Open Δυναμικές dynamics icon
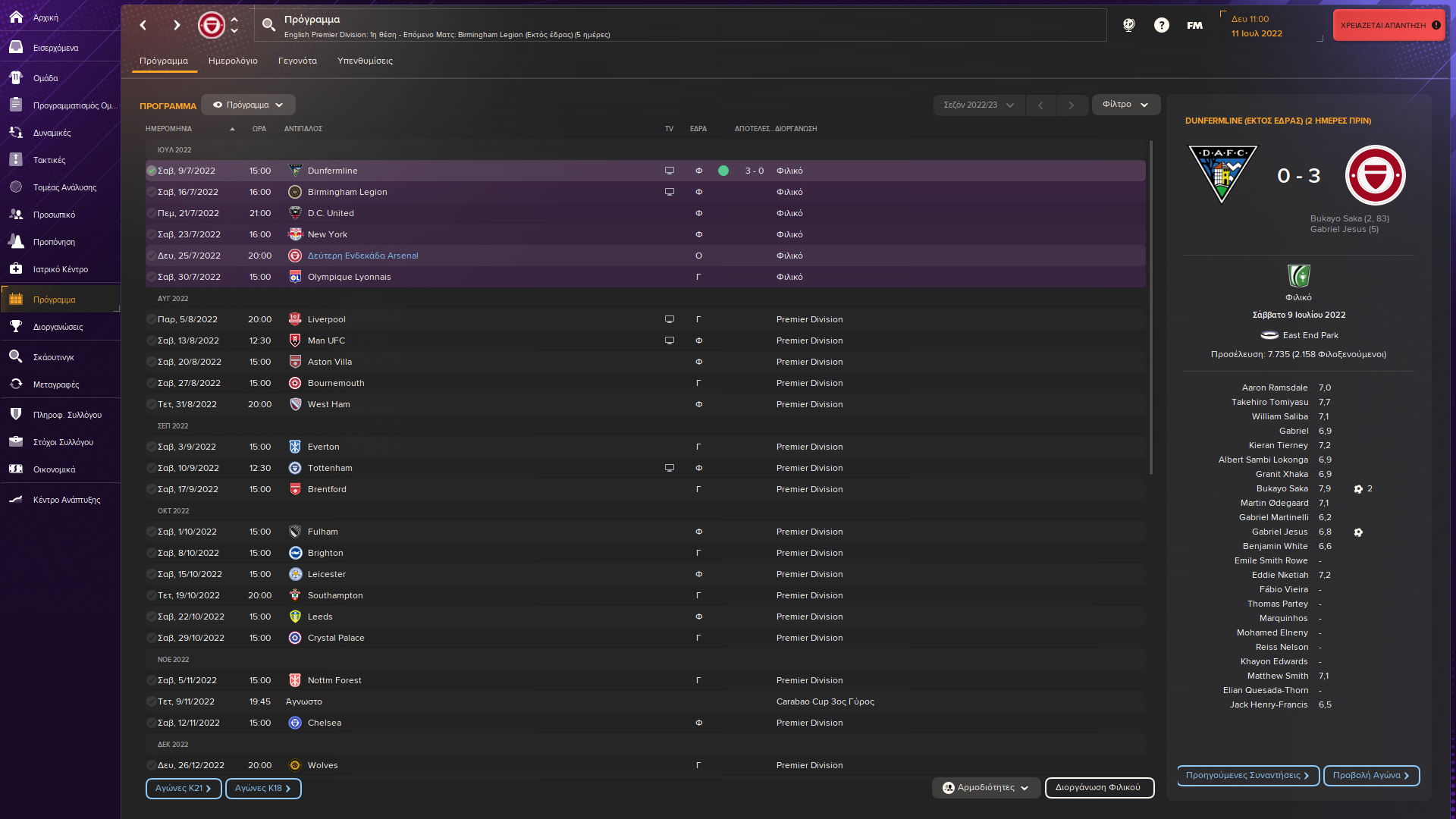 pos(16,132)
